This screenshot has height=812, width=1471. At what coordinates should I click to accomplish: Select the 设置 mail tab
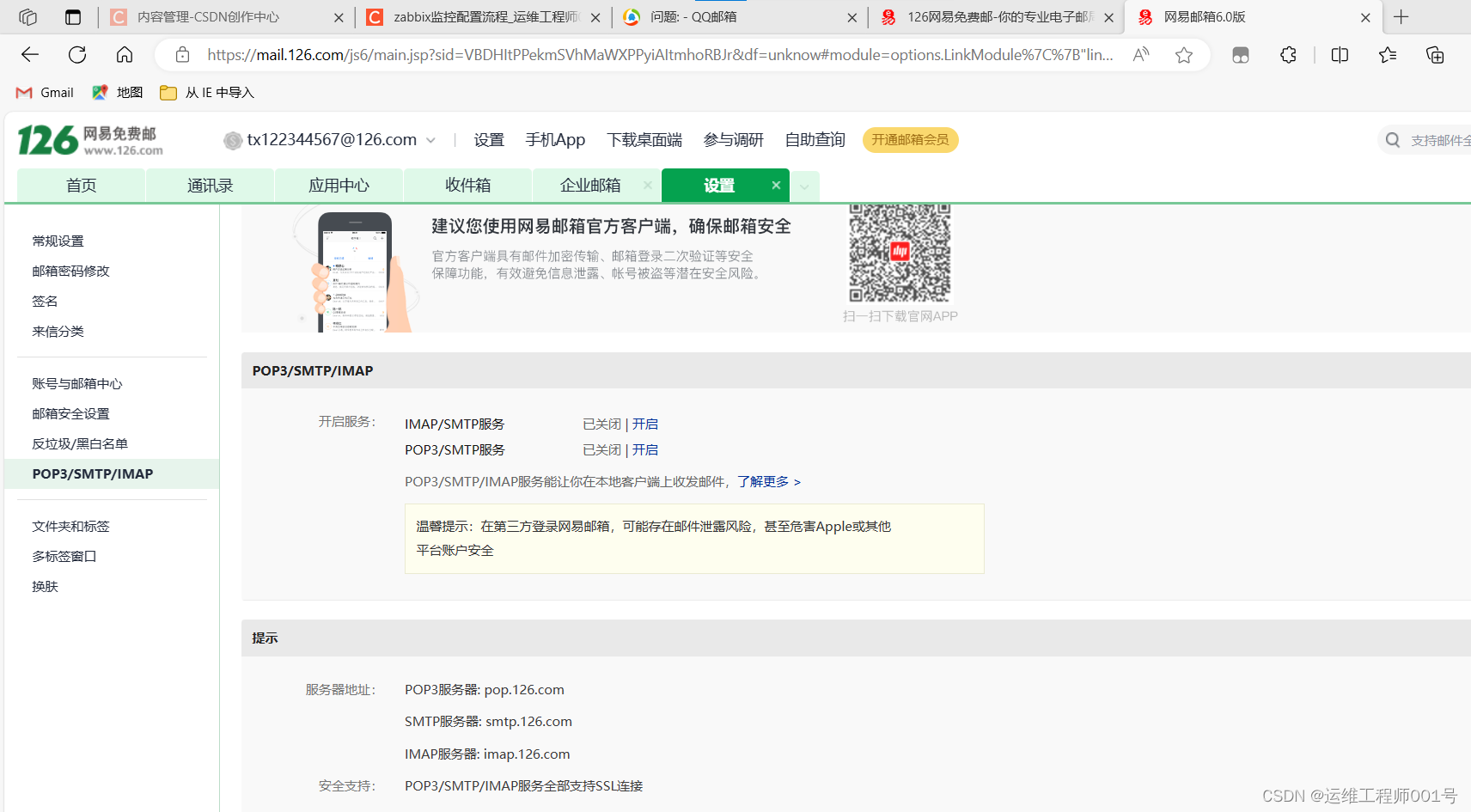coord(719,186)
